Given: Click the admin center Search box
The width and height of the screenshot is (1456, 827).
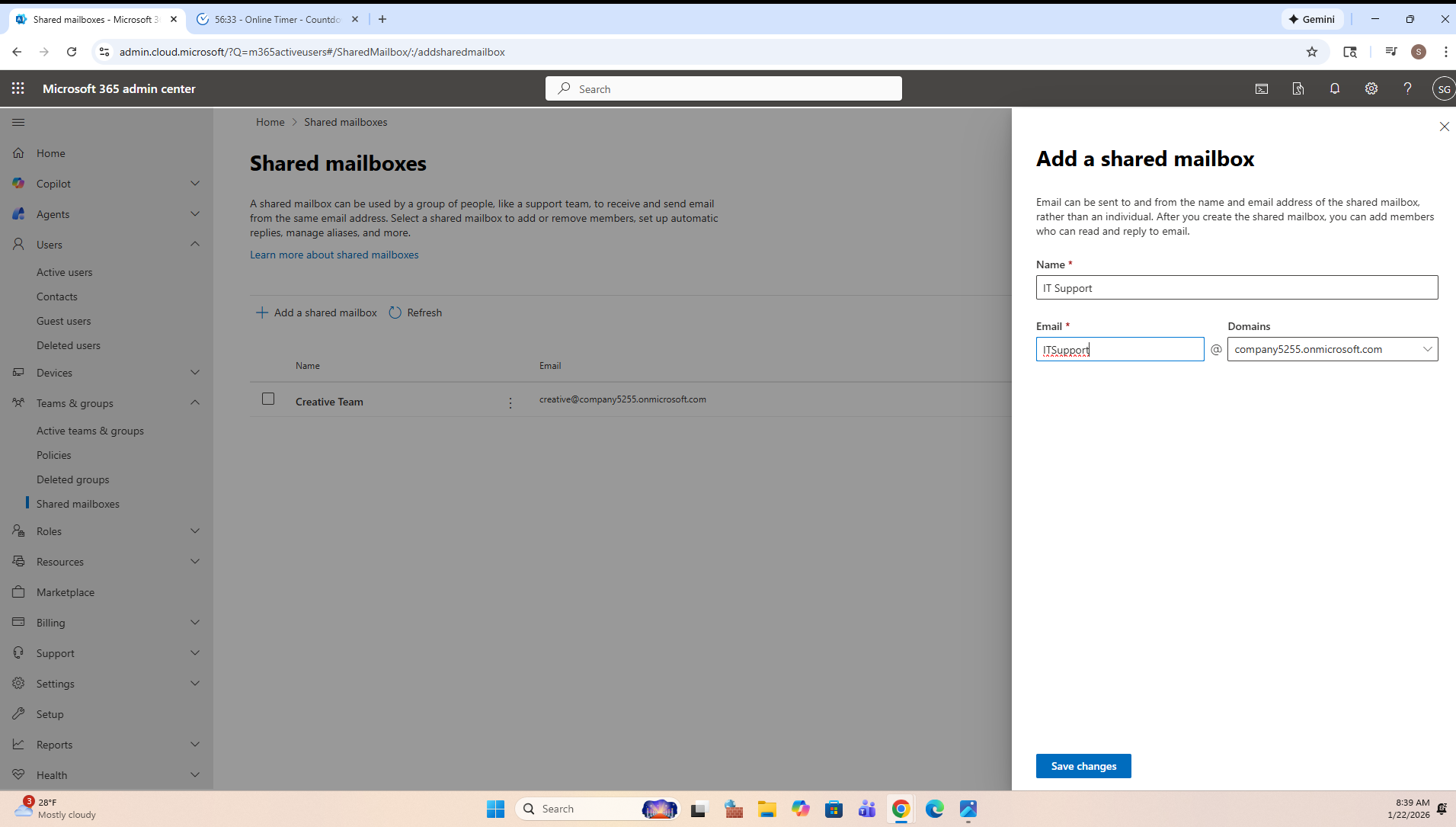Looking at the screenshot, I should (x=724, y=88).
